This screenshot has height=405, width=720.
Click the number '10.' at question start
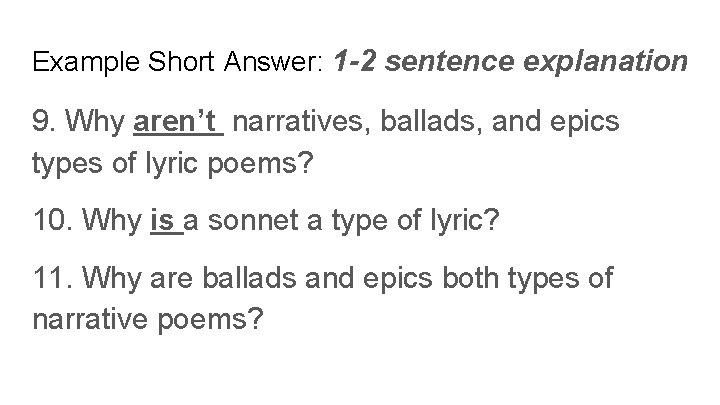pyautogui.click(x=53, y=220)
